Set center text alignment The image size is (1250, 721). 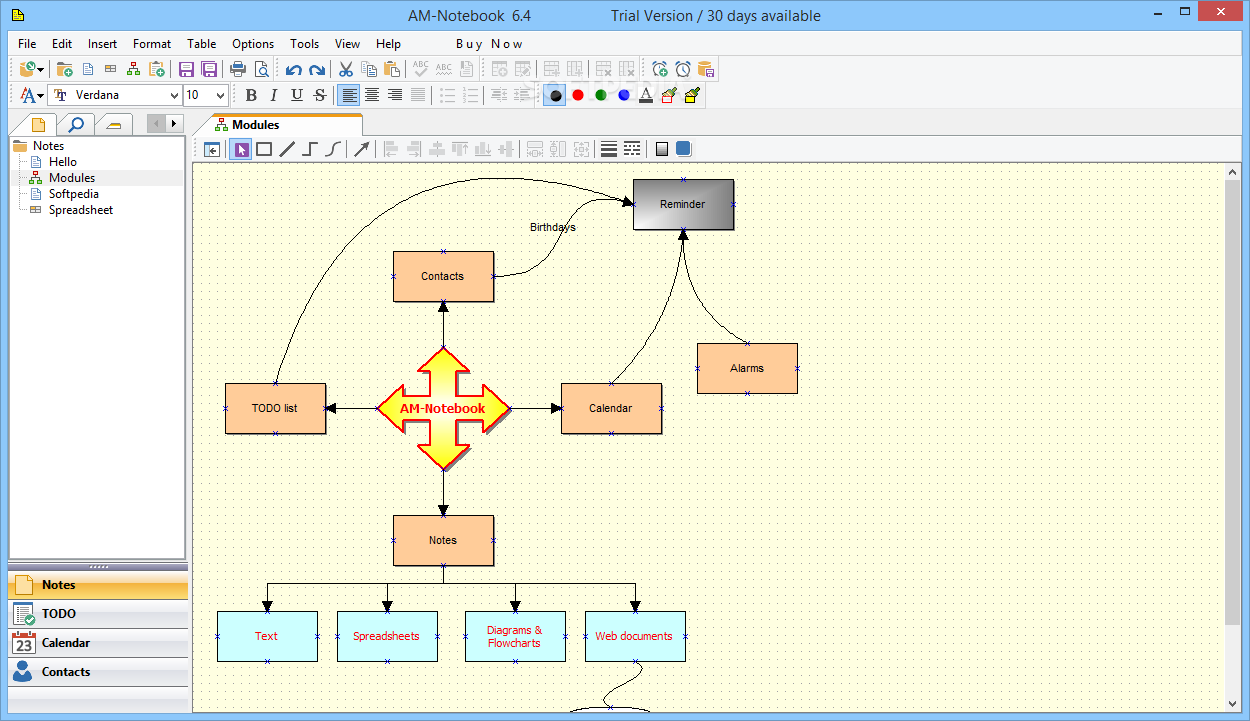click(x=372, y=95)
